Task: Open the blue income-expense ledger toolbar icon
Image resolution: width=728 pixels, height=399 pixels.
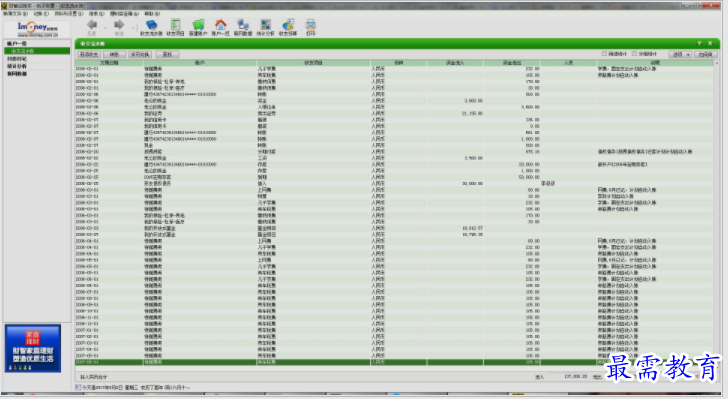Action: (x=151, y=25)
